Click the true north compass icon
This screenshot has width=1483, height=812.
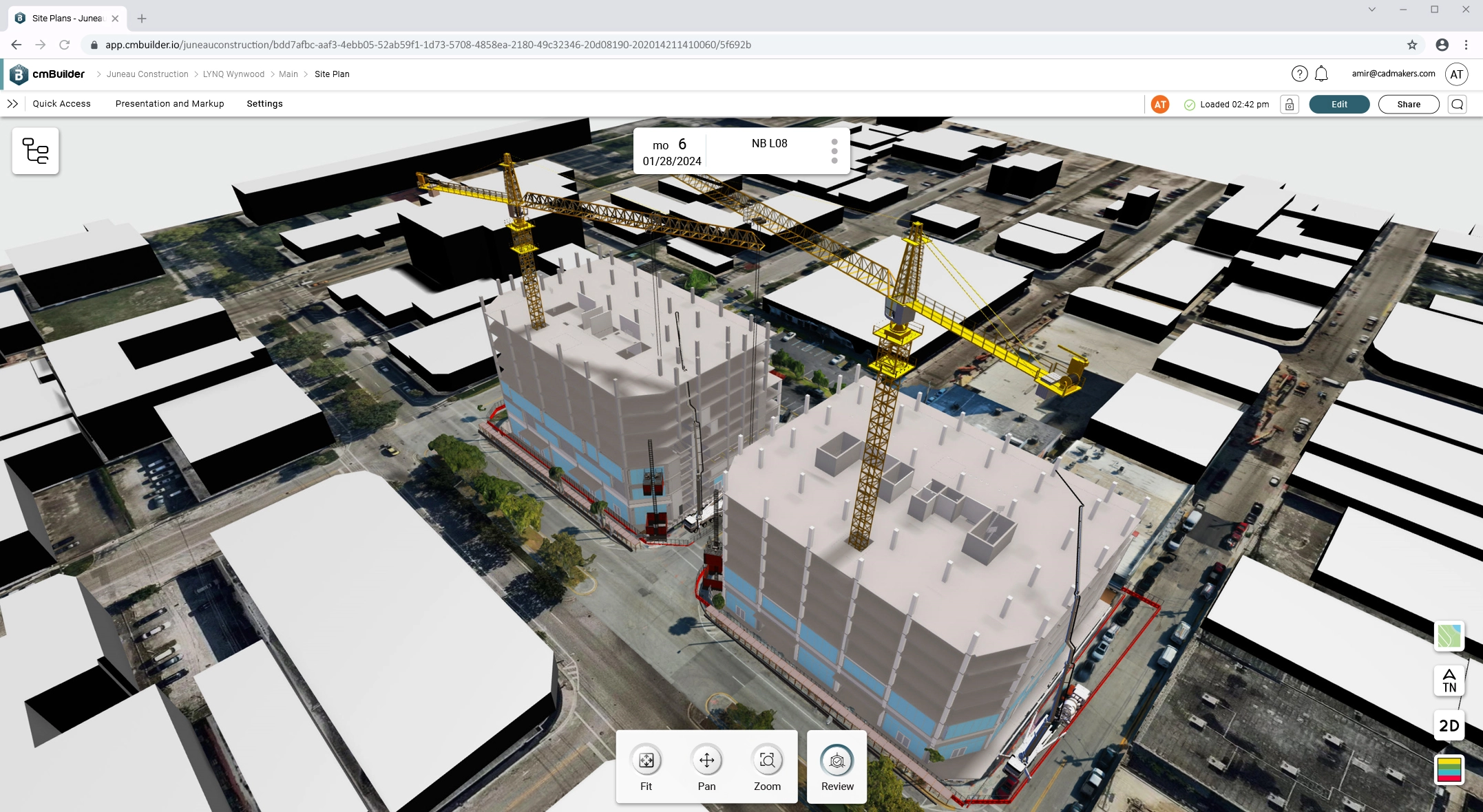tap(1449, 682)
